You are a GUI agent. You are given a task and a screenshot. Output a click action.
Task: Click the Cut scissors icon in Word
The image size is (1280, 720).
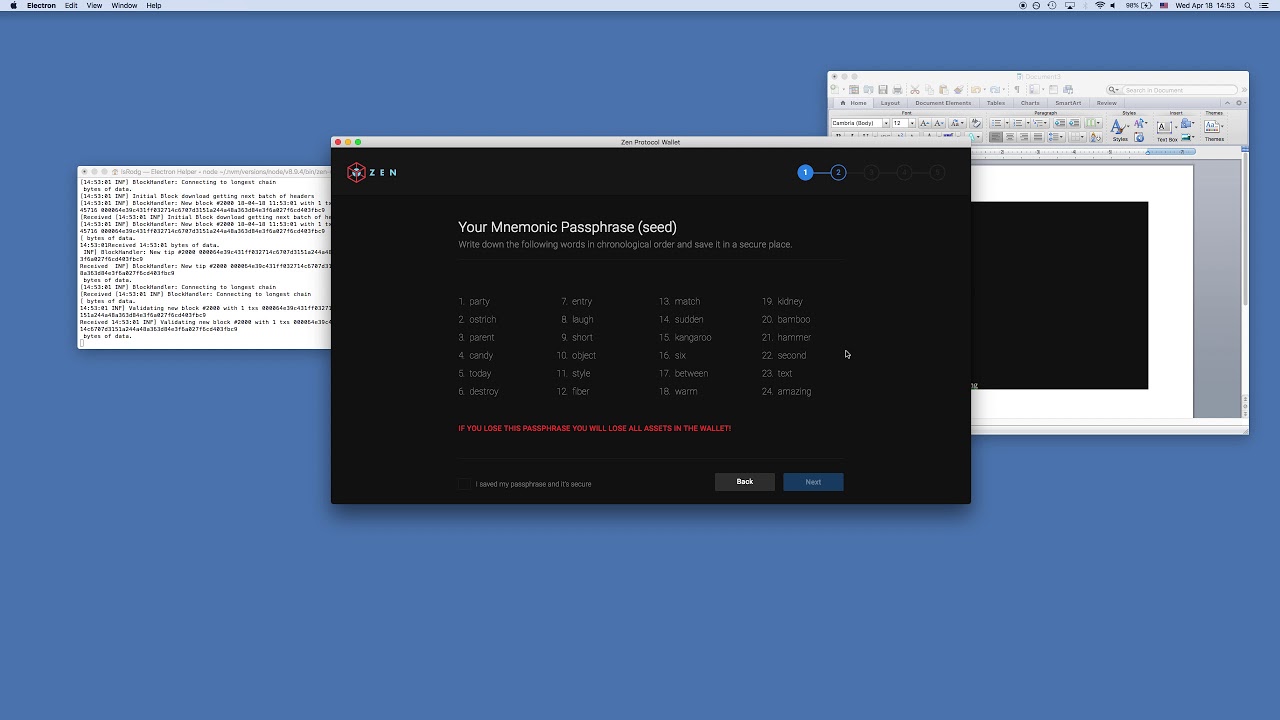pos(915,90)
